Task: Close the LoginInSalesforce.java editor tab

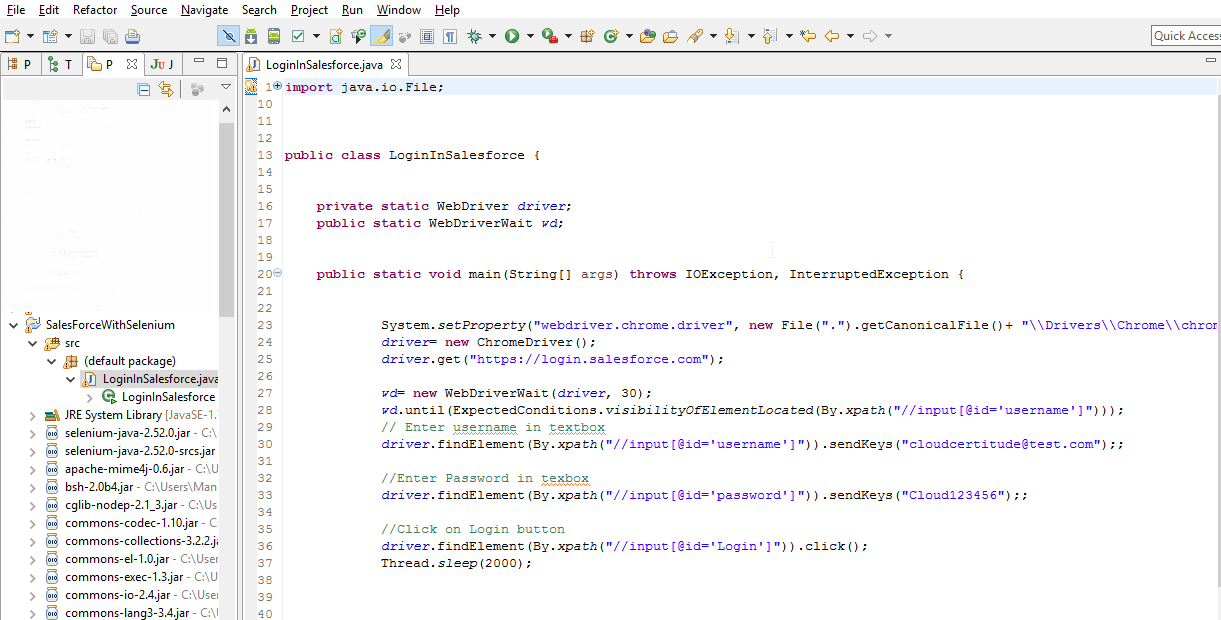Action: coord(396,64)
